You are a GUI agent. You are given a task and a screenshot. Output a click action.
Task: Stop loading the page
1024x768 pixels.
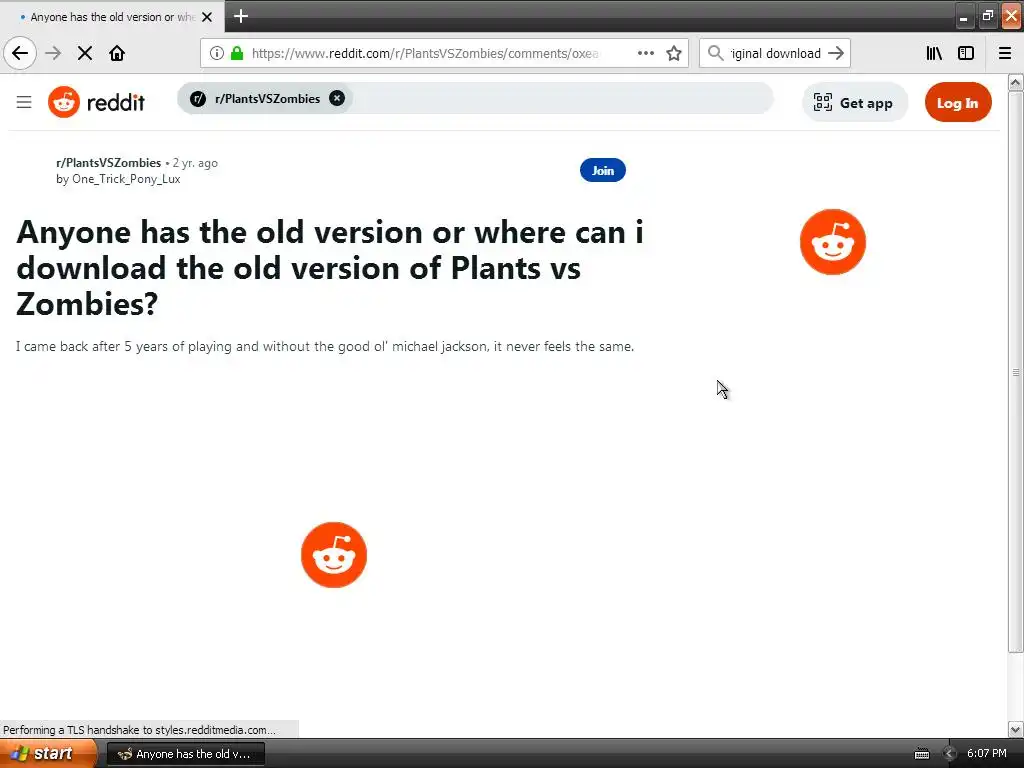tap(85, 53)
